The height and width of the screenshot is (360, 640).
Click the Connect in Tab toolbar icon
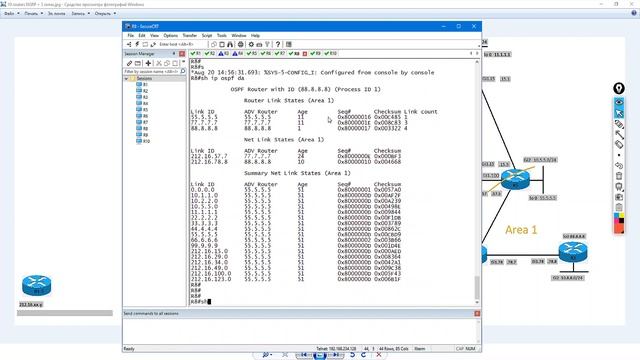(x=145, y=44)
